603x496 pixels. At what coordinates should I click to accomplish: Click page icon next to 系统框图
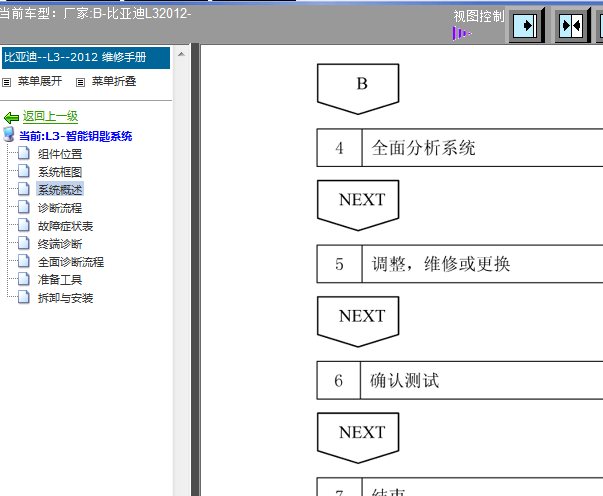coord(23,171)
